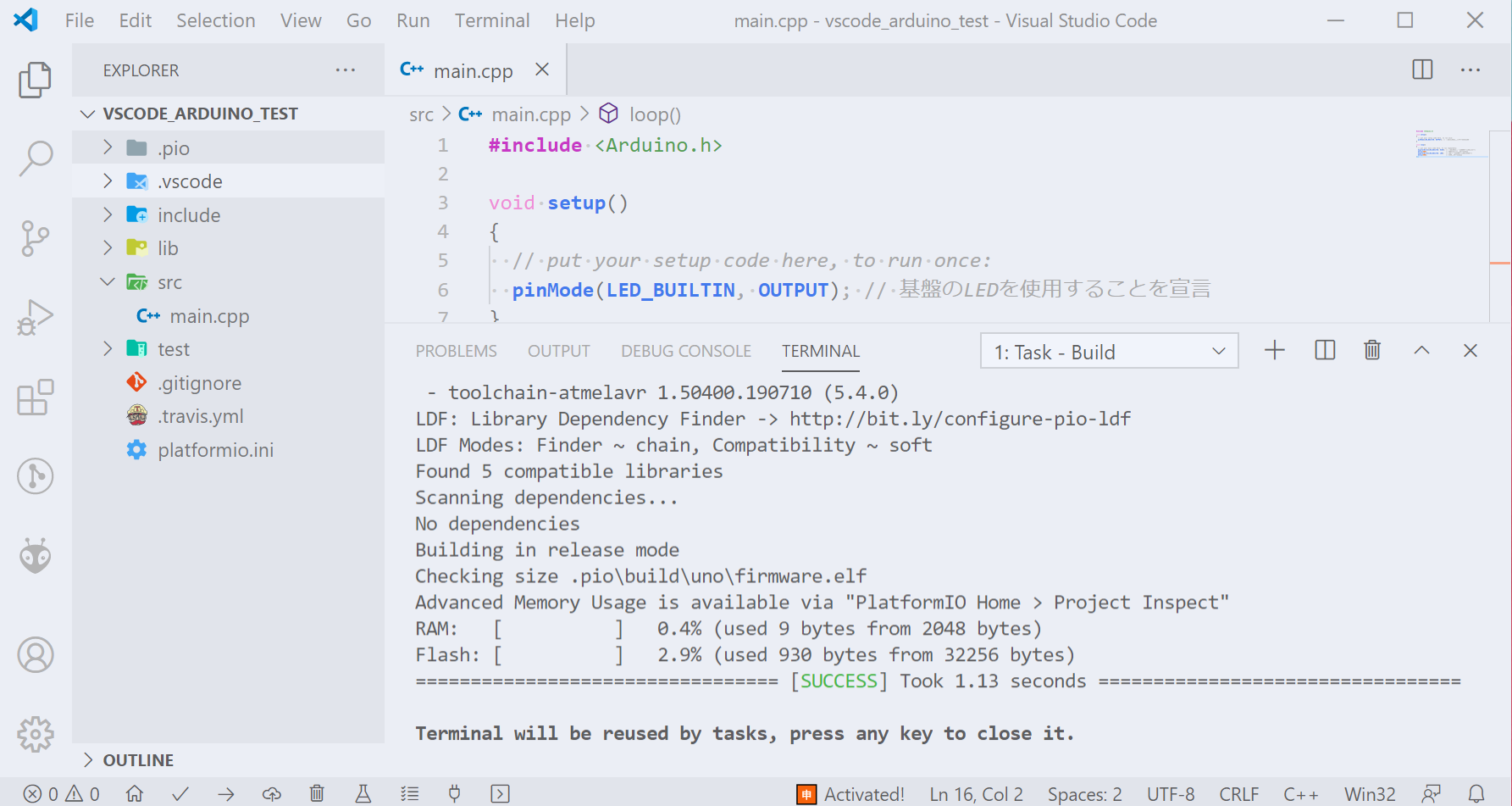Image resolution: width=1512 pixels, height=806 pixels.
Task: Open notifications bell in status bar
Action: (1476, 793)
